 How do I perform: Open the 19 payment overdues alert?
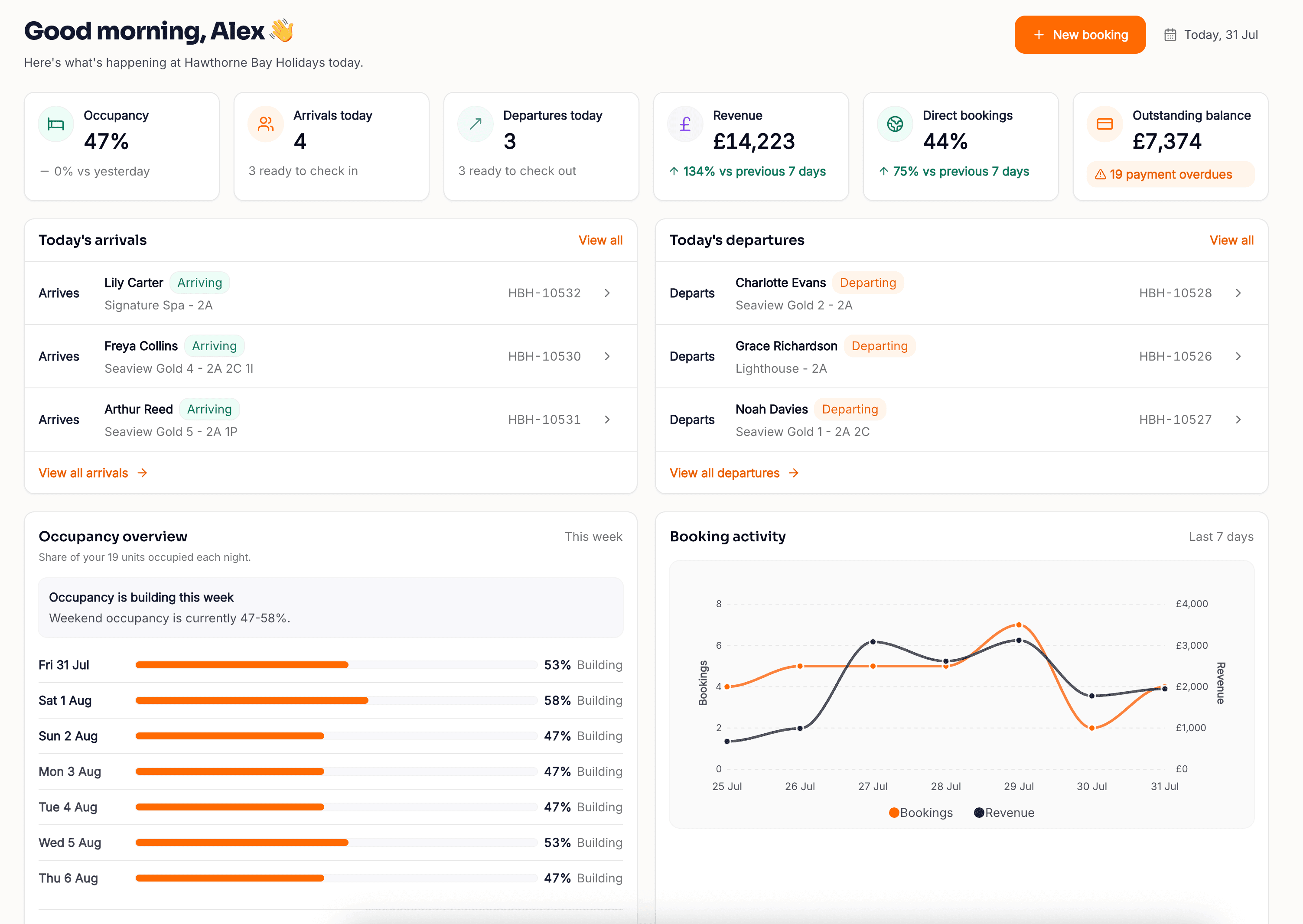coord(1170,175)
